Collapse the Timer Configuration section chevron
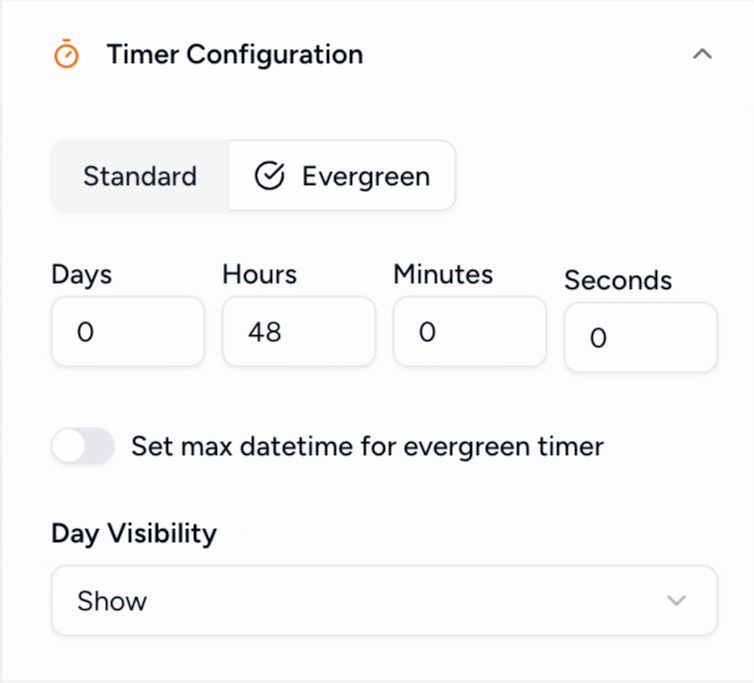The image size is (754, 683). pyautogui.click(x=702, y=54)
